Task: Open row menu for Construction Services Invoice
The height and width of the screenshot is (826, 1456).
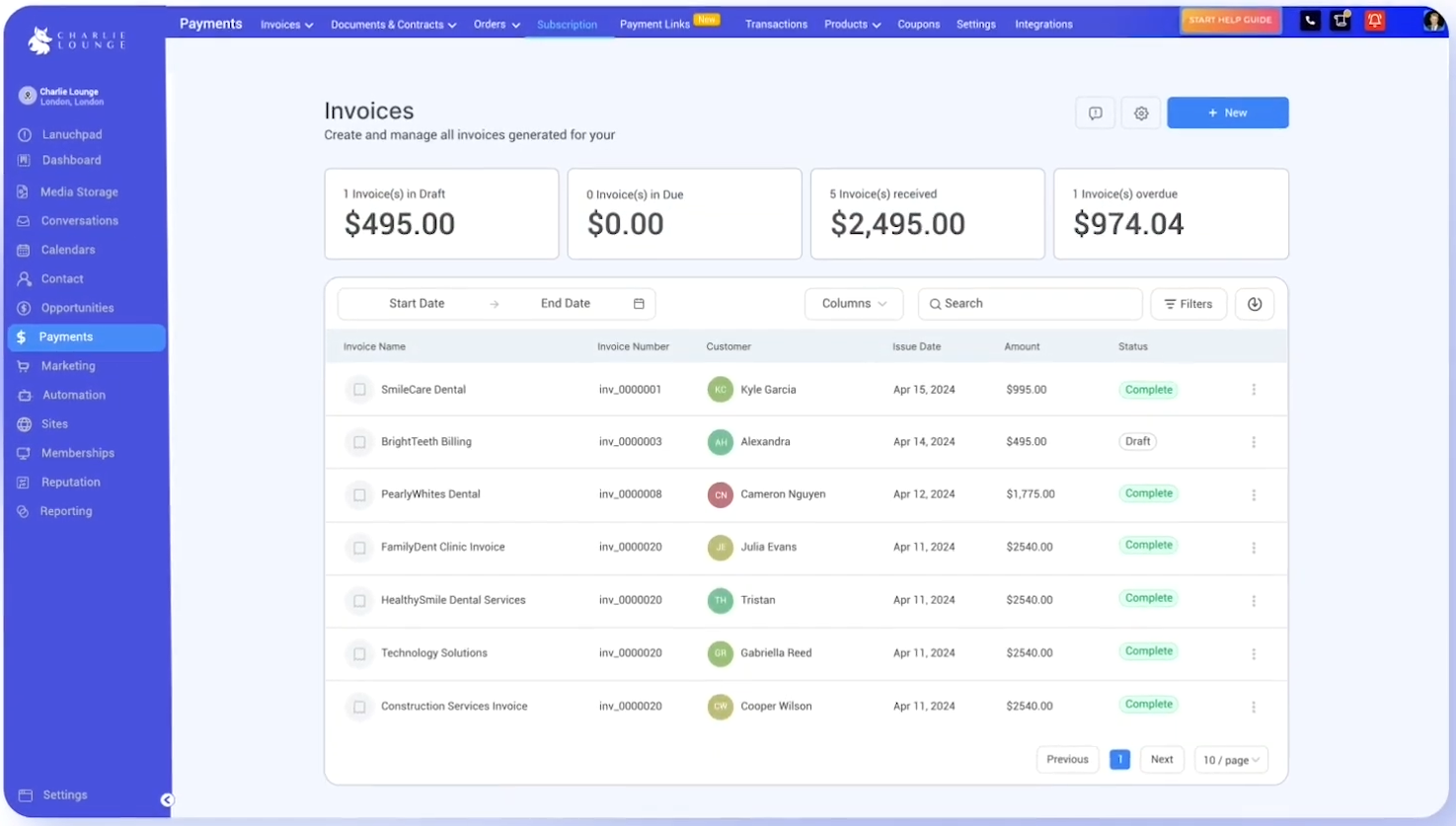Action: (1254, 707)
